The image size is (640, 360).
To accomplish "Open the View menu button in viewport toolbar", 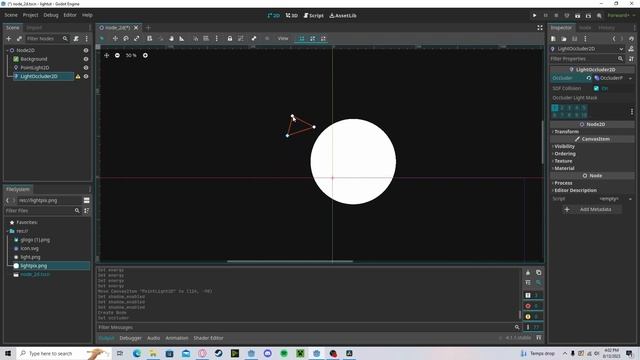I will pyautogui.click(x=283, y=38).
